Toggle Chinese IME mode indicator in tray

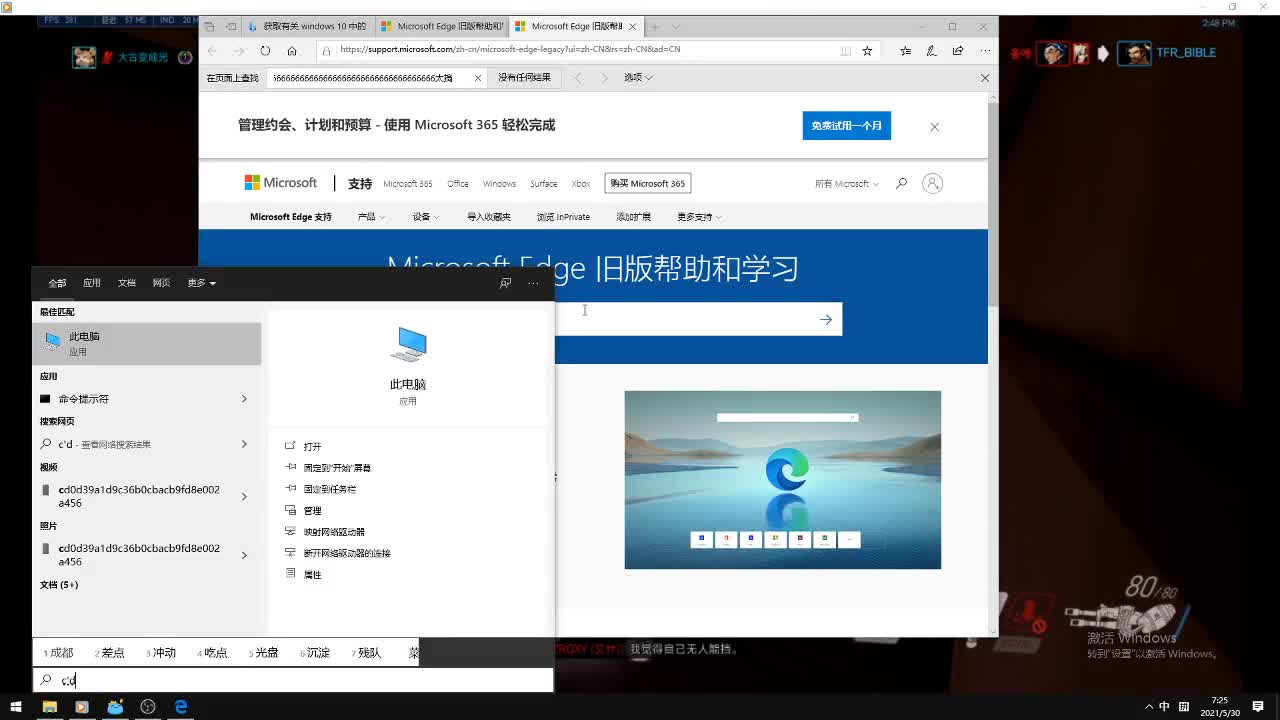click(1164, 707)
